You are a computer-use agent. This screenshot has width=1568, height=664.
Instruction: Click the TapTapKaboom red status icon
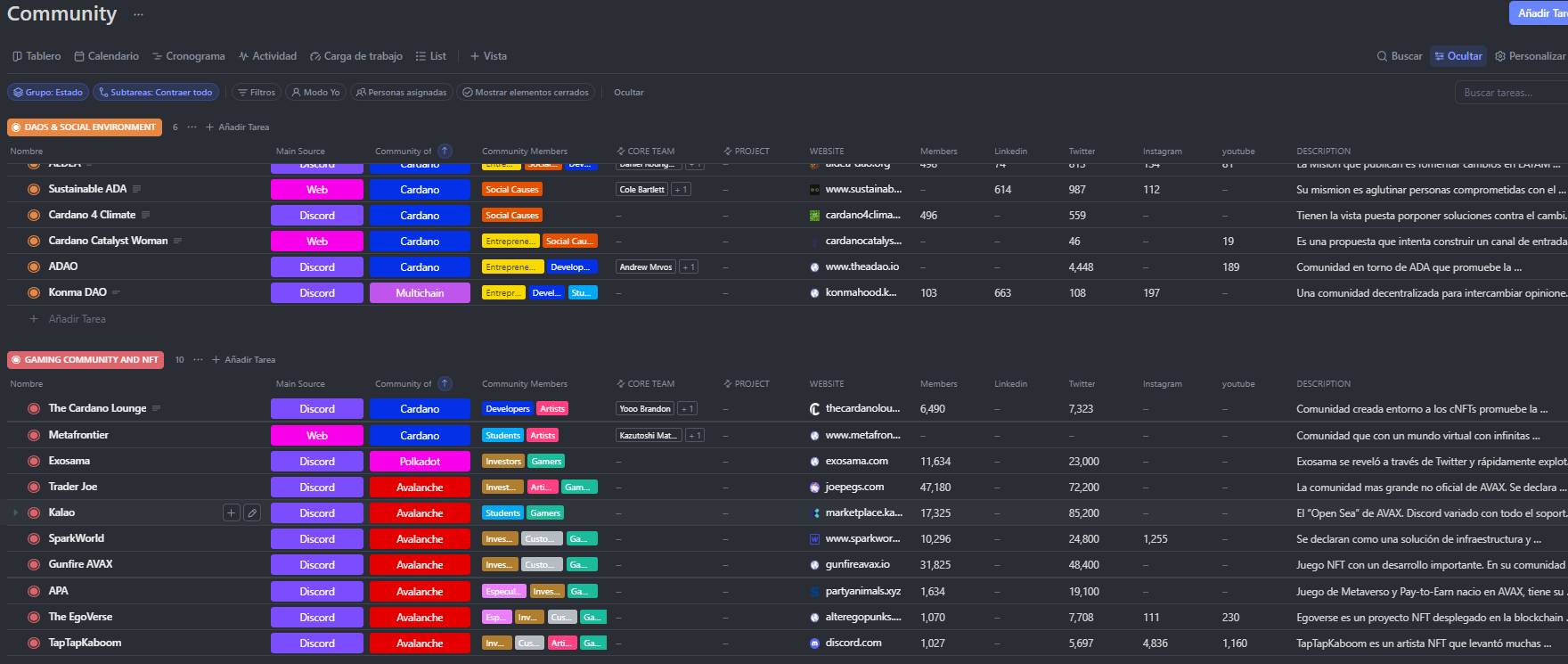pyautogui.click(x=34, y=643)
